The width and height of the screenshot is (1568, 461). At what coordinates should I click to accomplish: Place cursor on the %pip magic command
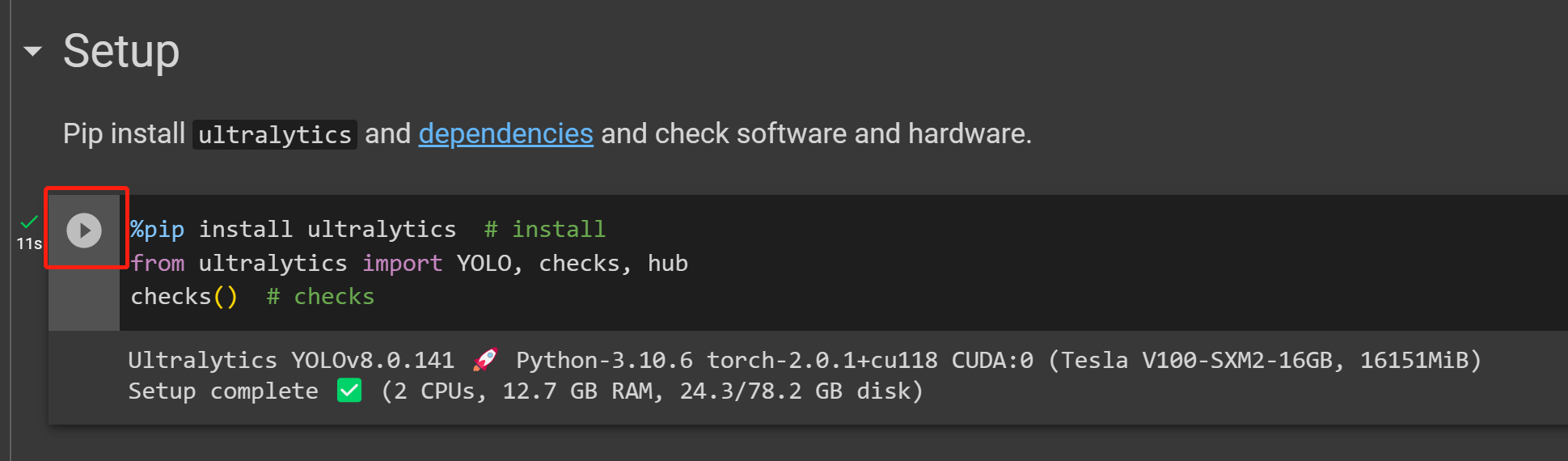158,230
